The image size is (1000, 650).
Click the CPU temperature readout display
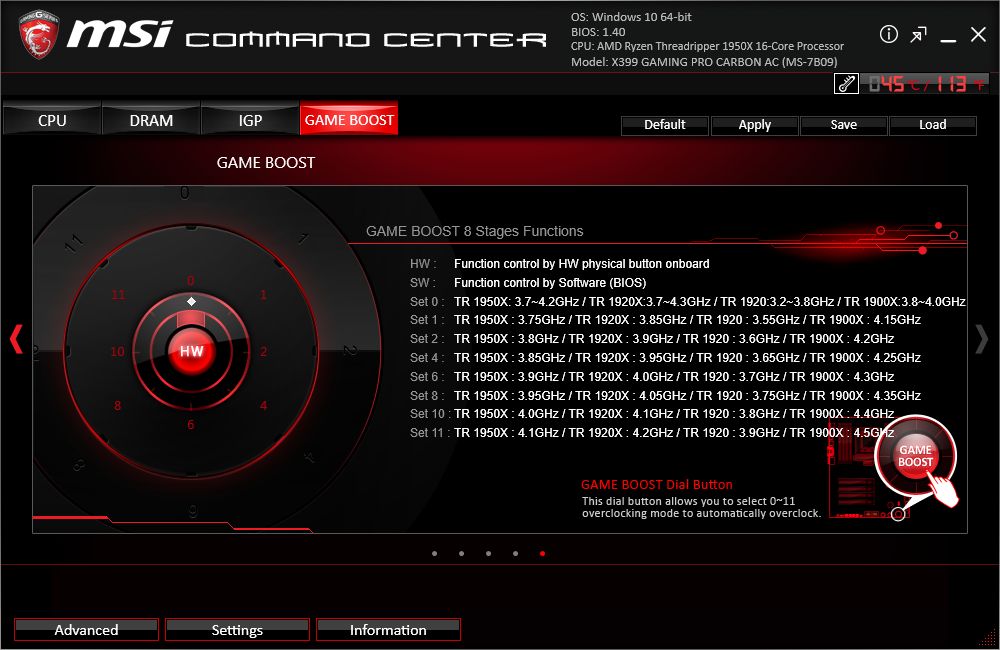925,84
